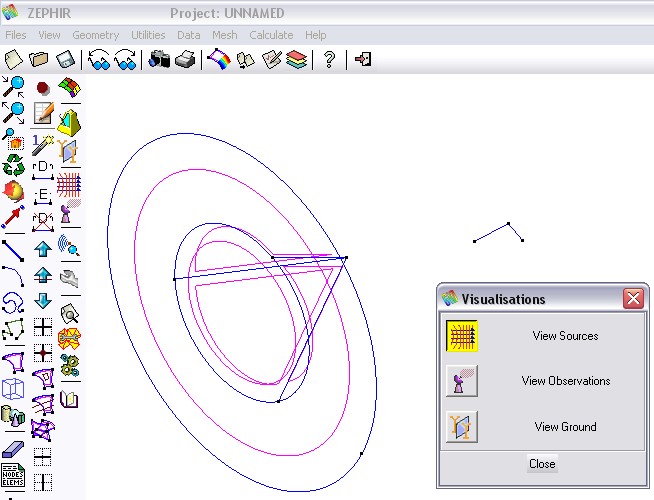Click the crossed-out D icon
This screenshot has width=654, height=500.
[43, 221]
